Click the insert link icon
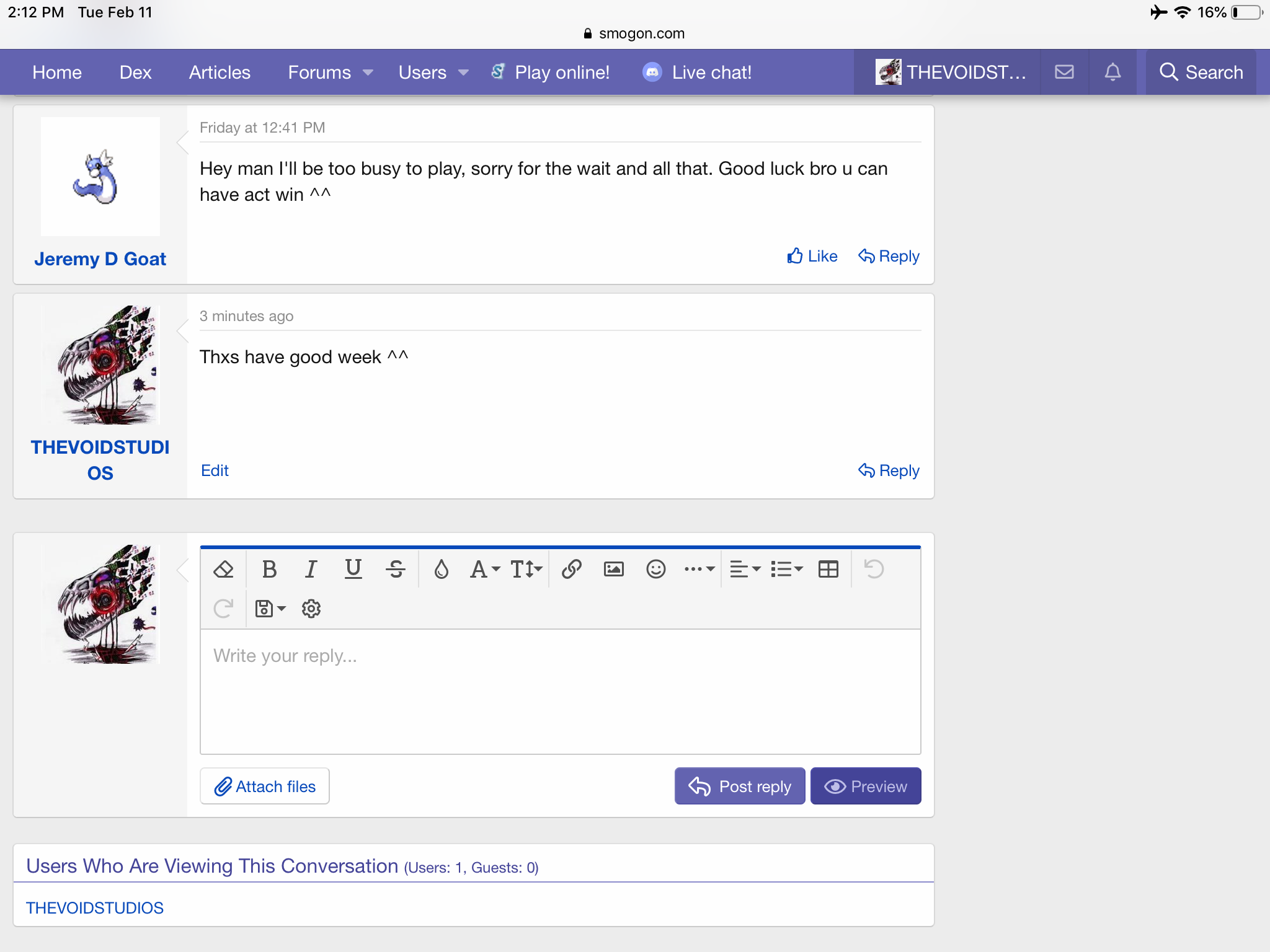The image size is (1270, 952). point(571,569)
